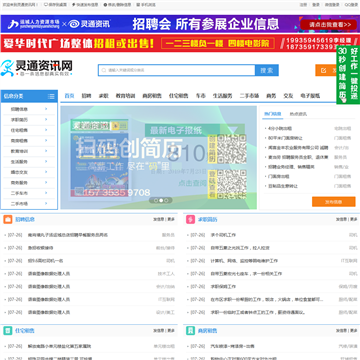Click the 登录 link in top bar
This screenshot has height=360, width=360.
[316, 5]
